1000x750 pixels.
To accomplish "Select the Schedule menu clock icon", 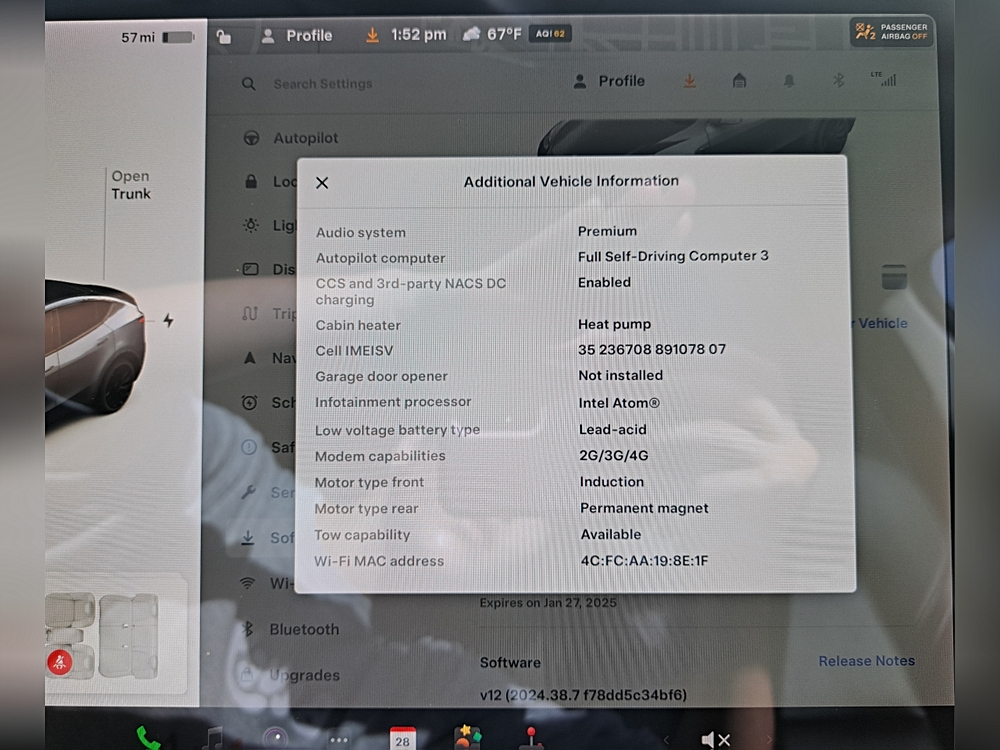I will [x=249, y=402].
